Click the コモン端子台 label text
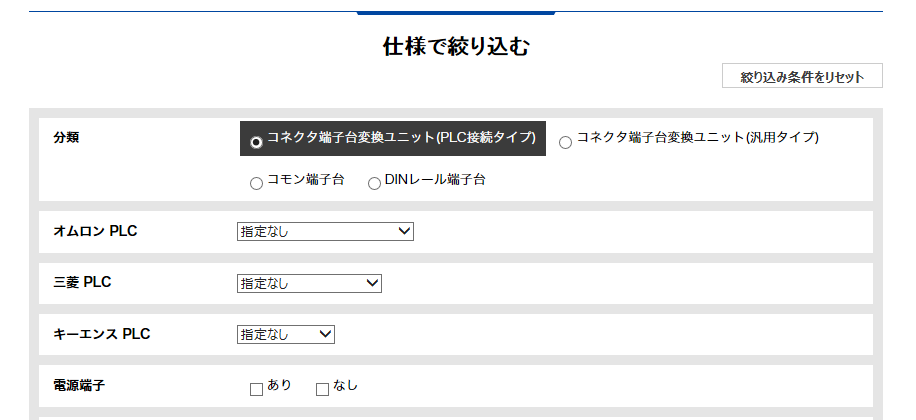Screen dimensions: 916x420 306,179
